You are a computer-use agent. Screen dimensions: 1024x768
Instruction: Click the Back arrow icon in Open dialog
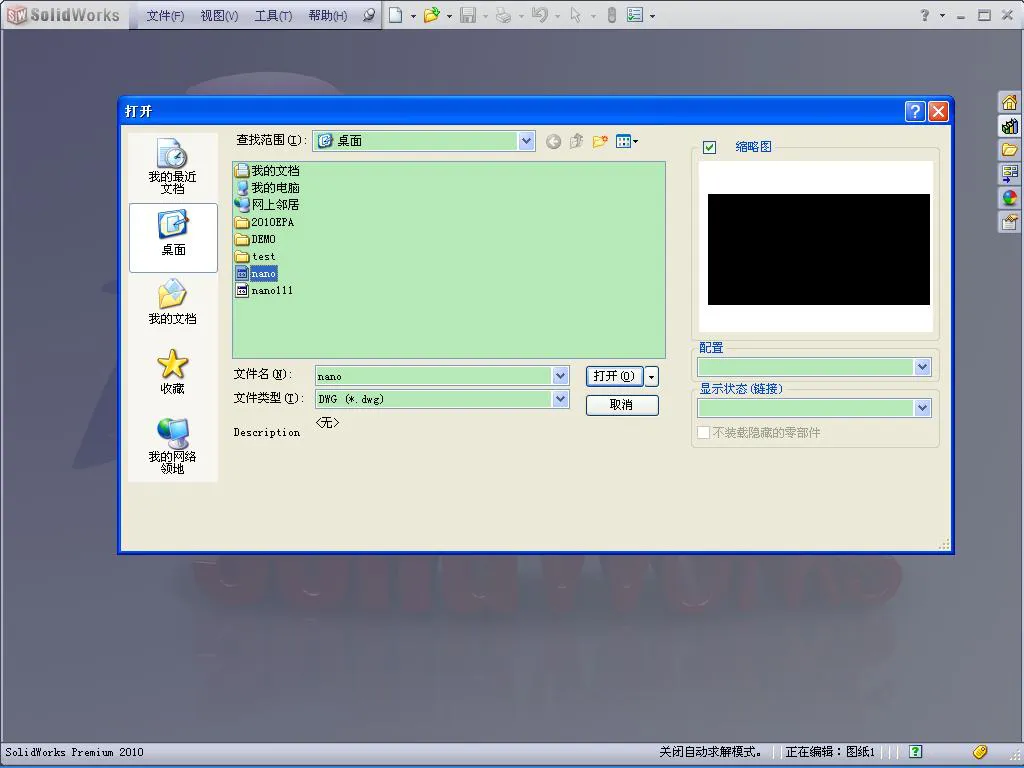553,142
